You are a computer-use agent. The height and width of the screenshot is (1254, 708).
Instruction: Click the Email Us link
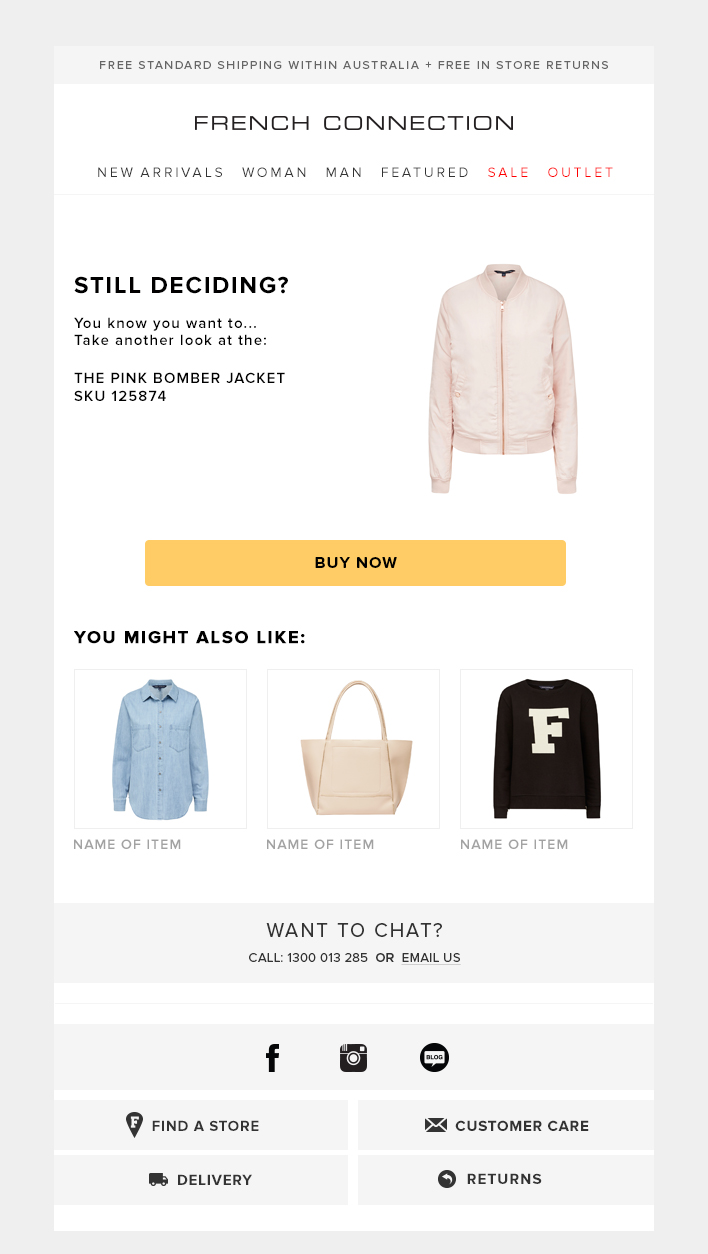(431, 958)
